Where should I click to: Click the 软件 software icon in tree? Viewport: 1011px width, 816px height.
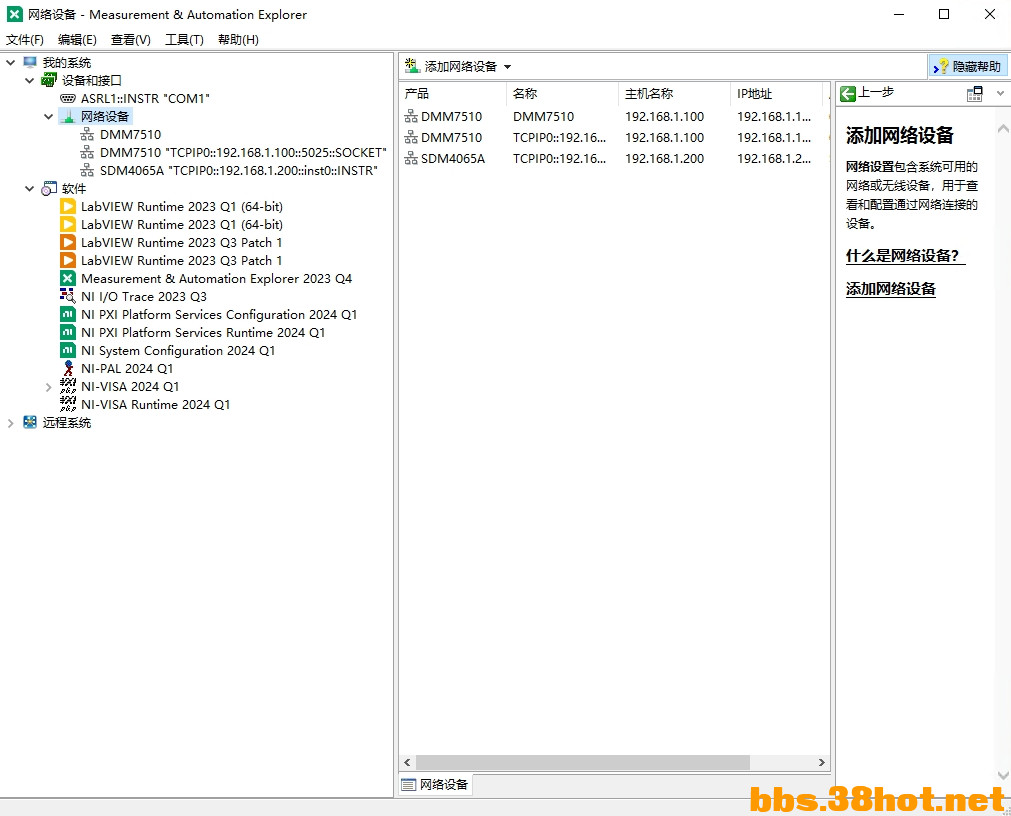(x=49, y=188)
